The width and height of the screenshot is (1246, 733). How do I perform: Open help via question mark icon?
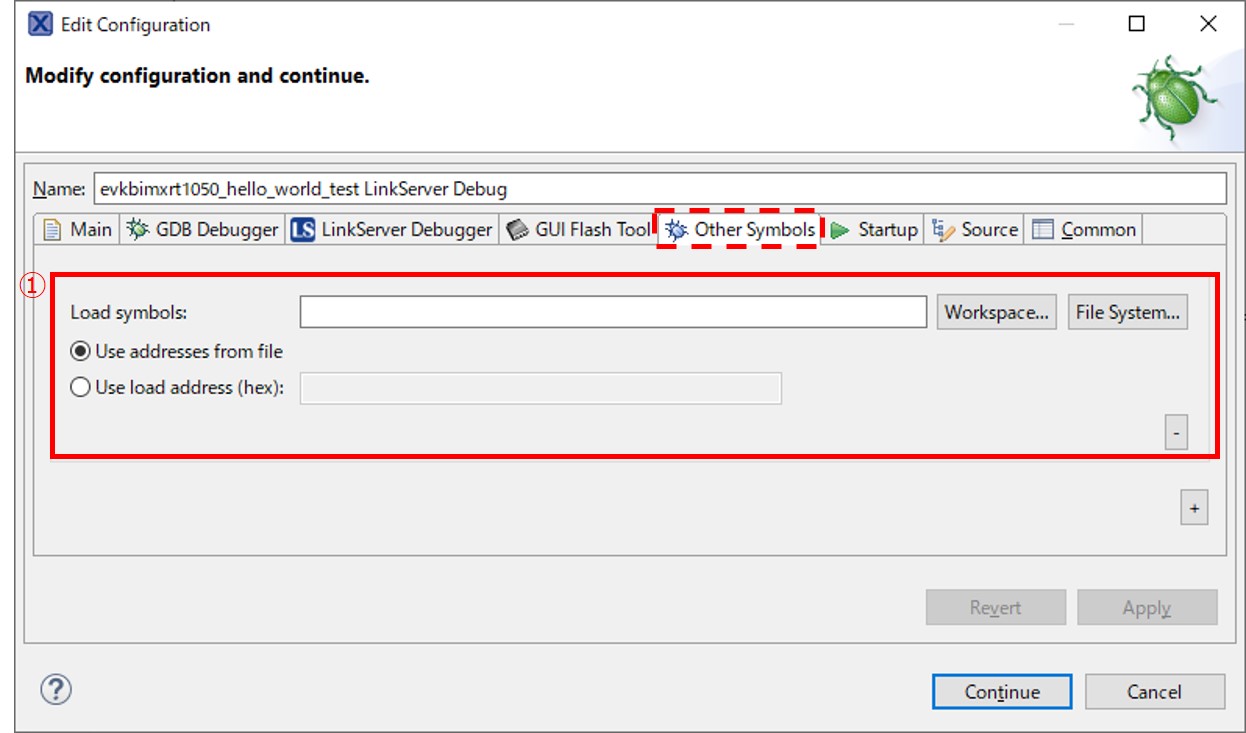(56, 689)
